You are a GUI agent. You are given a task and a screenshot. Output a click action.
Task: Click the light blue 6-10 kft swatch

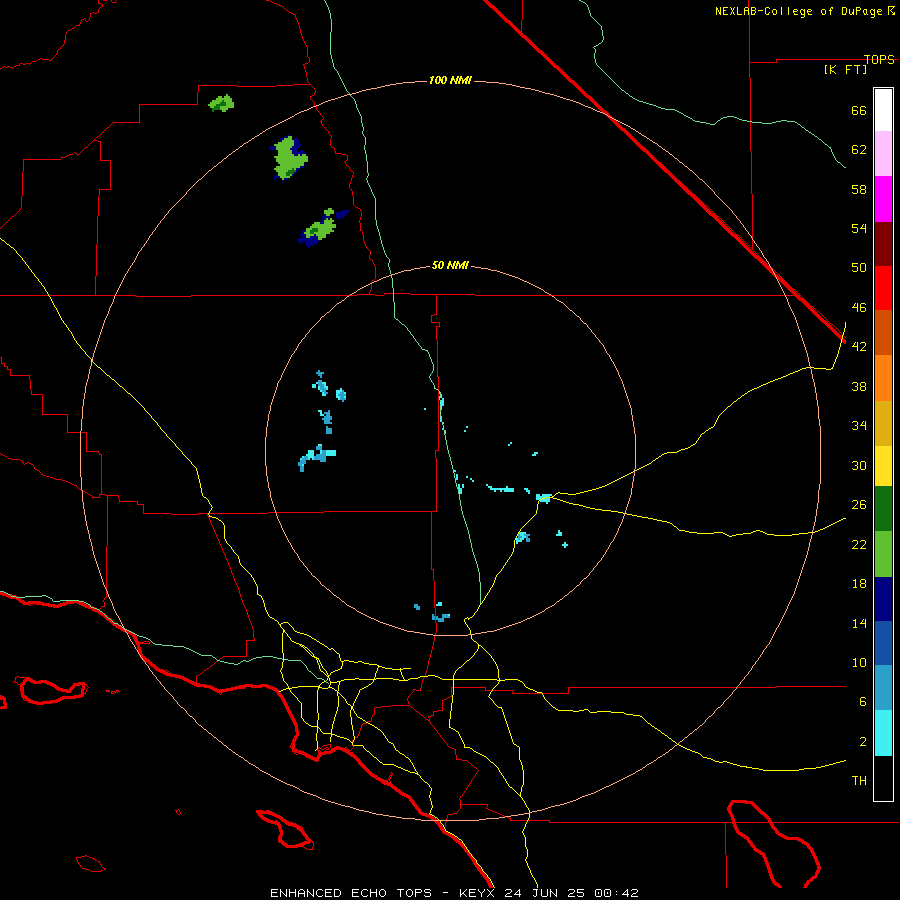tap(883, 688)
